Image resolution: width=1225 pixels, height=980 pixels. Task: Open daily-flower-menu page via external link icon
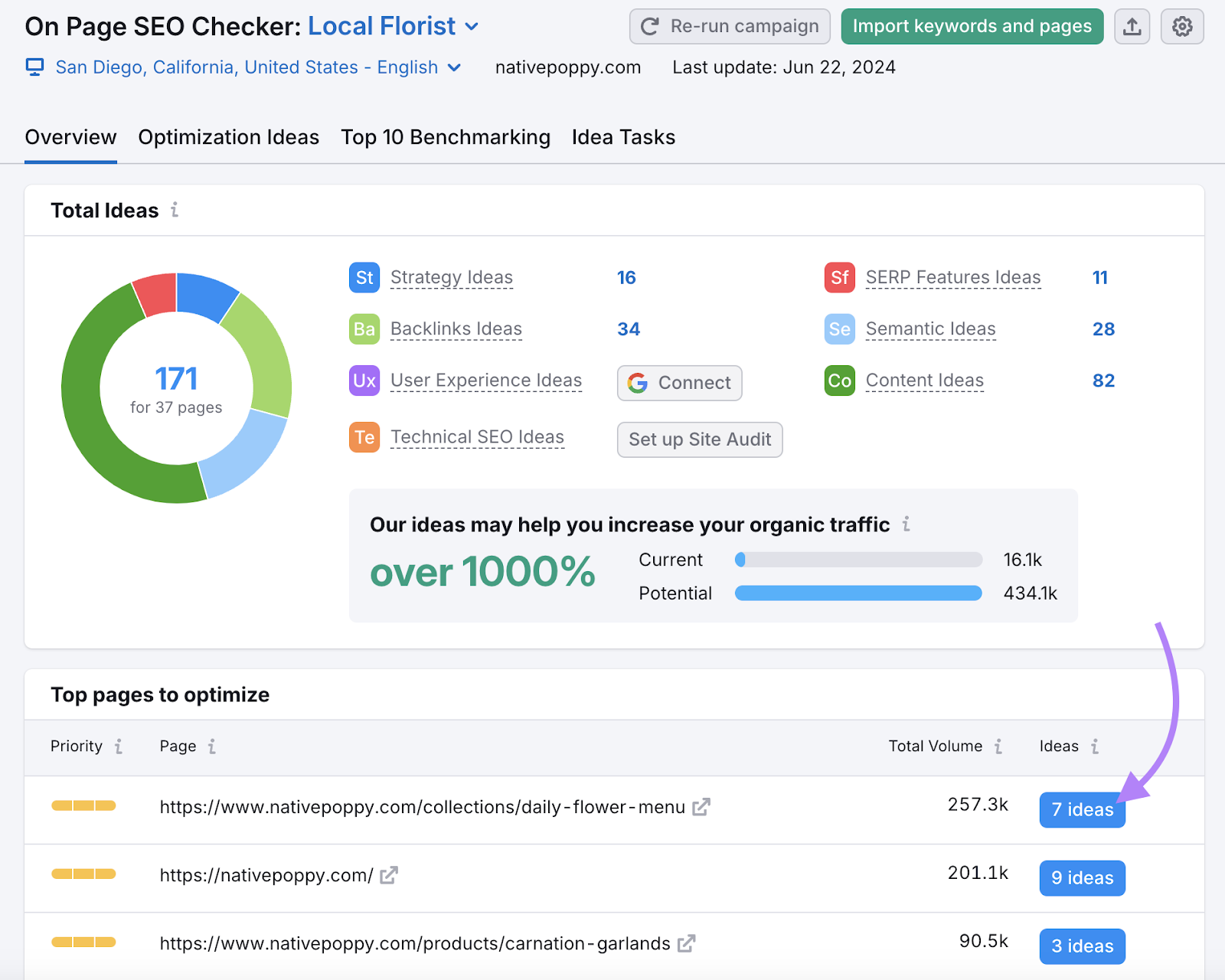[x=701, y=806]
